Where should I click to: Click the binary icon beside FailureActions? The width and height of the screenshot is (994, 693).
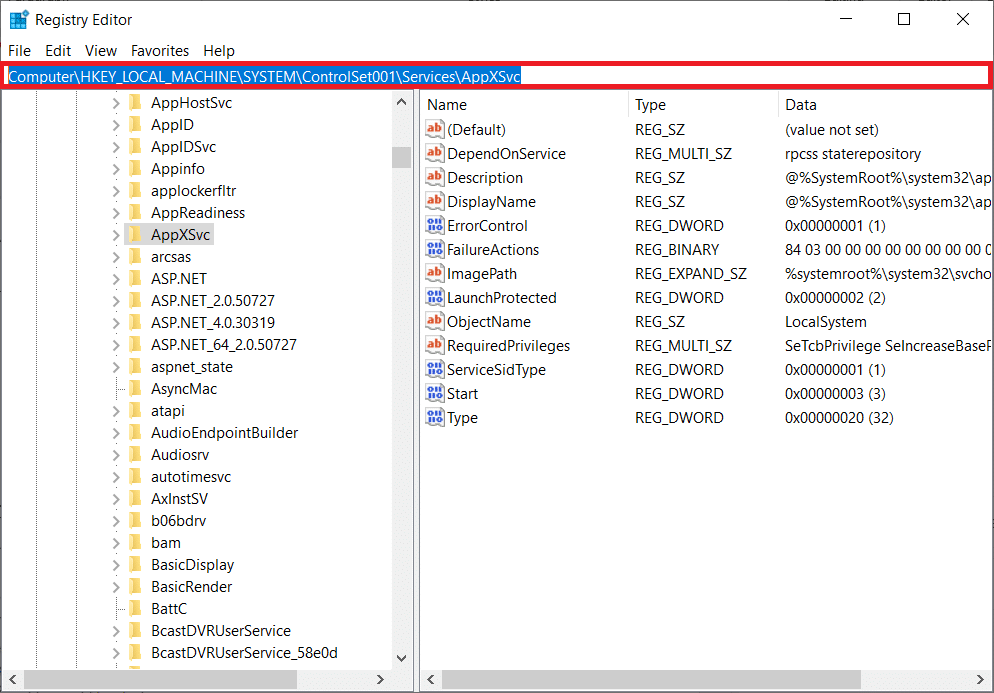click(434, 250)
